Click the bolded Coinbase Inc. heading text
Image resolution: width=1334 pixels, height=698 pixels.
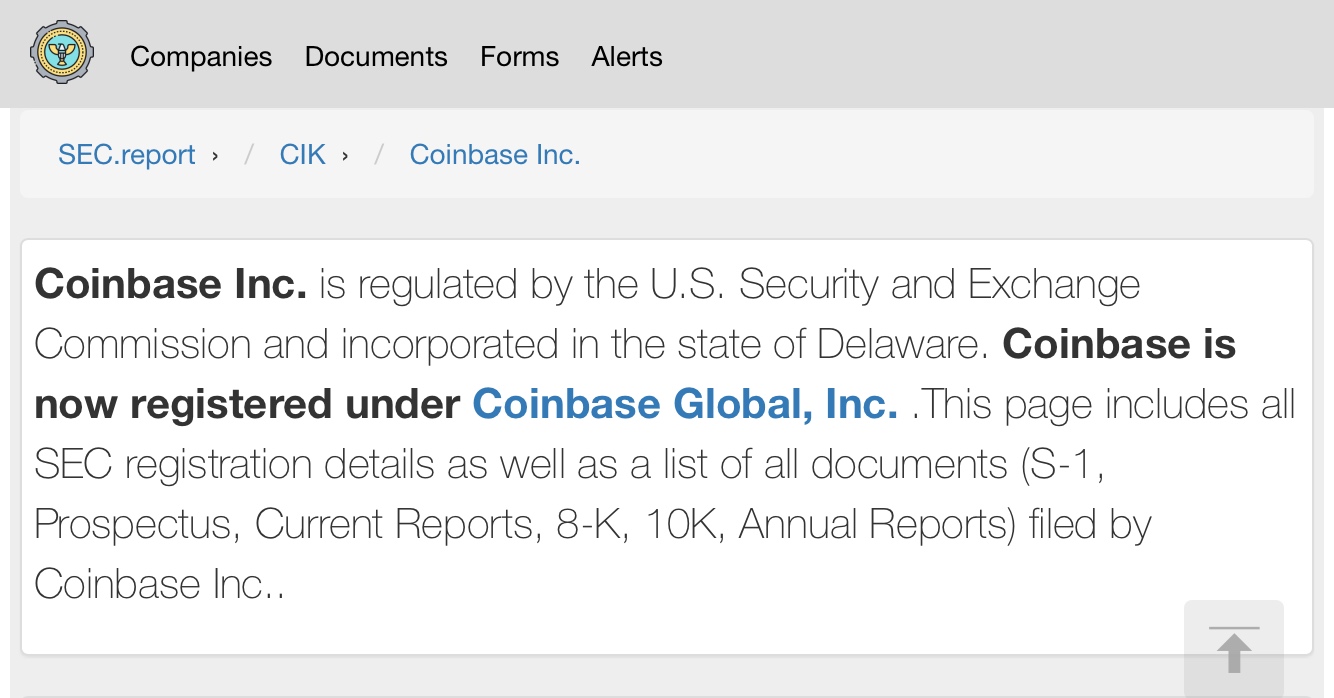click(x=169, y=284)
